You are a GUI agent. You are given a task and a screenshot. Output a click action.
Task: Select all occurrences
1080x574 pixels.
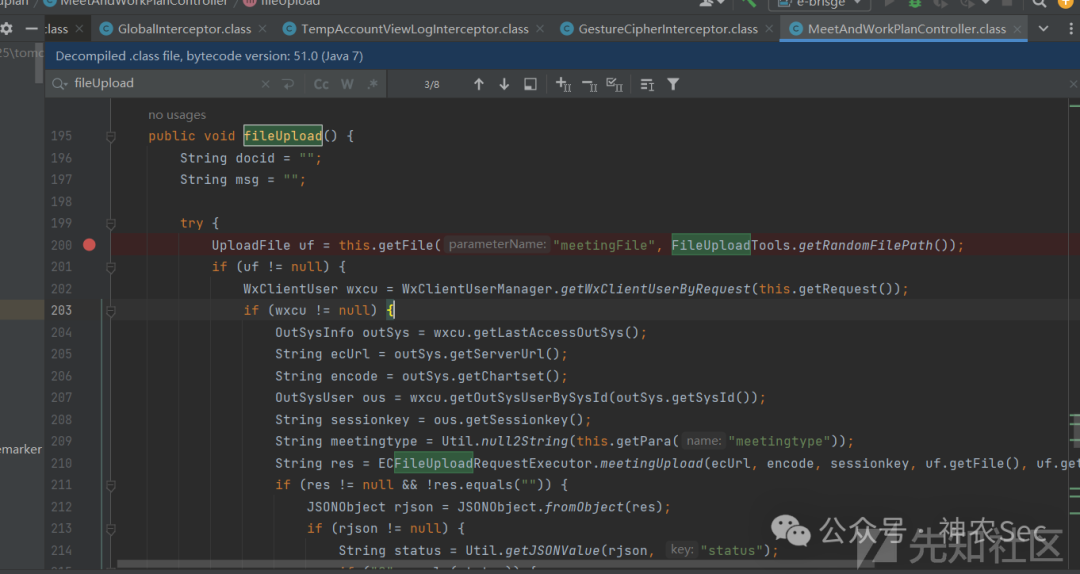614,84
